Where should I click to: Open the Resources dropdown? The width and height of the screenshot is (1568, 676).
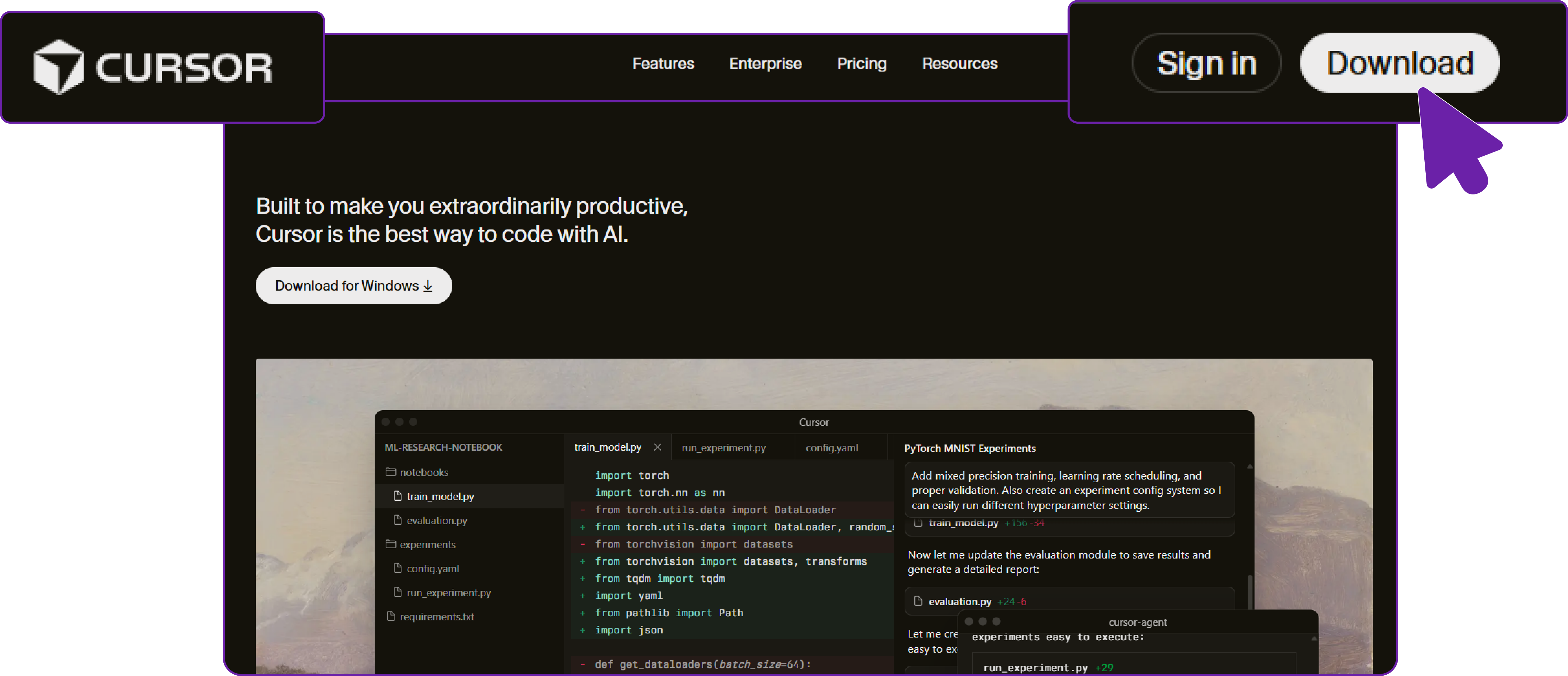tap(960, 63)
